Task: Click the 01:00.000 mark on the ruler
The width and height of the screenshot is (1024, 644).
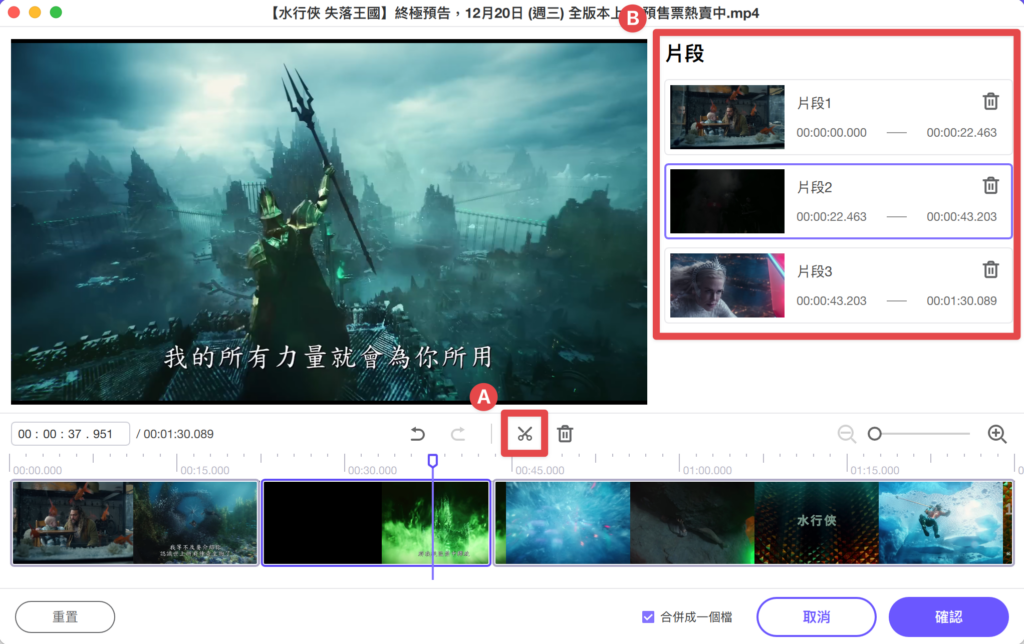Action: [x=707, y=470]
